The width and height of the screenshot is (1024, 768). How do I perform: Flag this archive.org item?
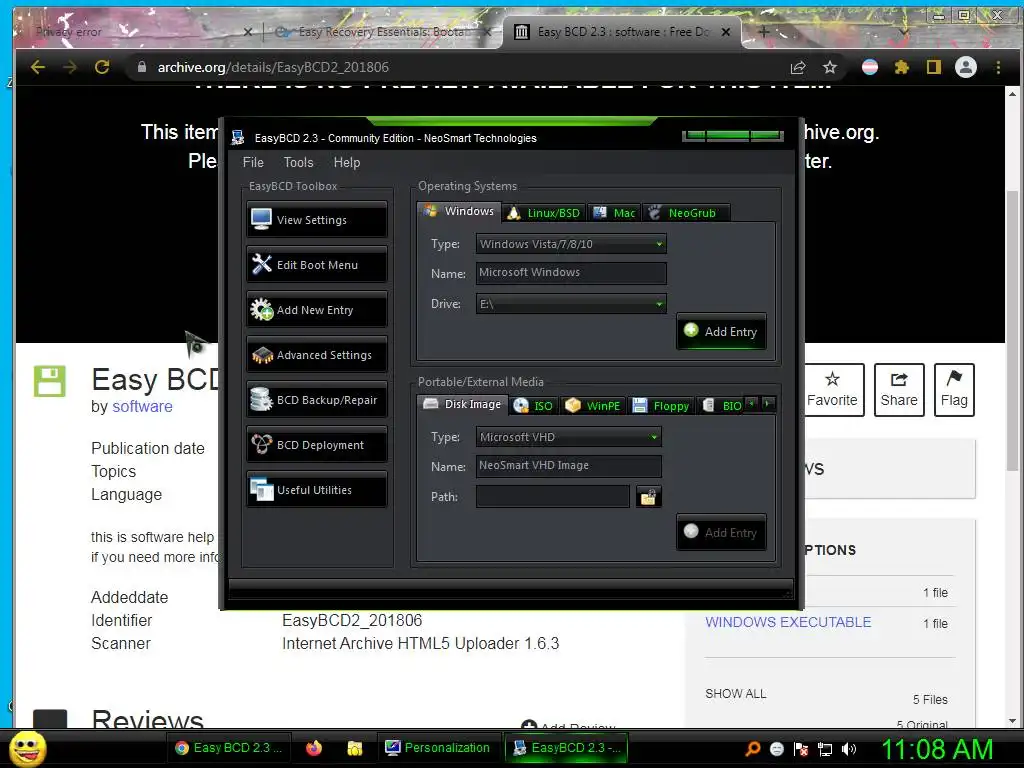[954, 390]
